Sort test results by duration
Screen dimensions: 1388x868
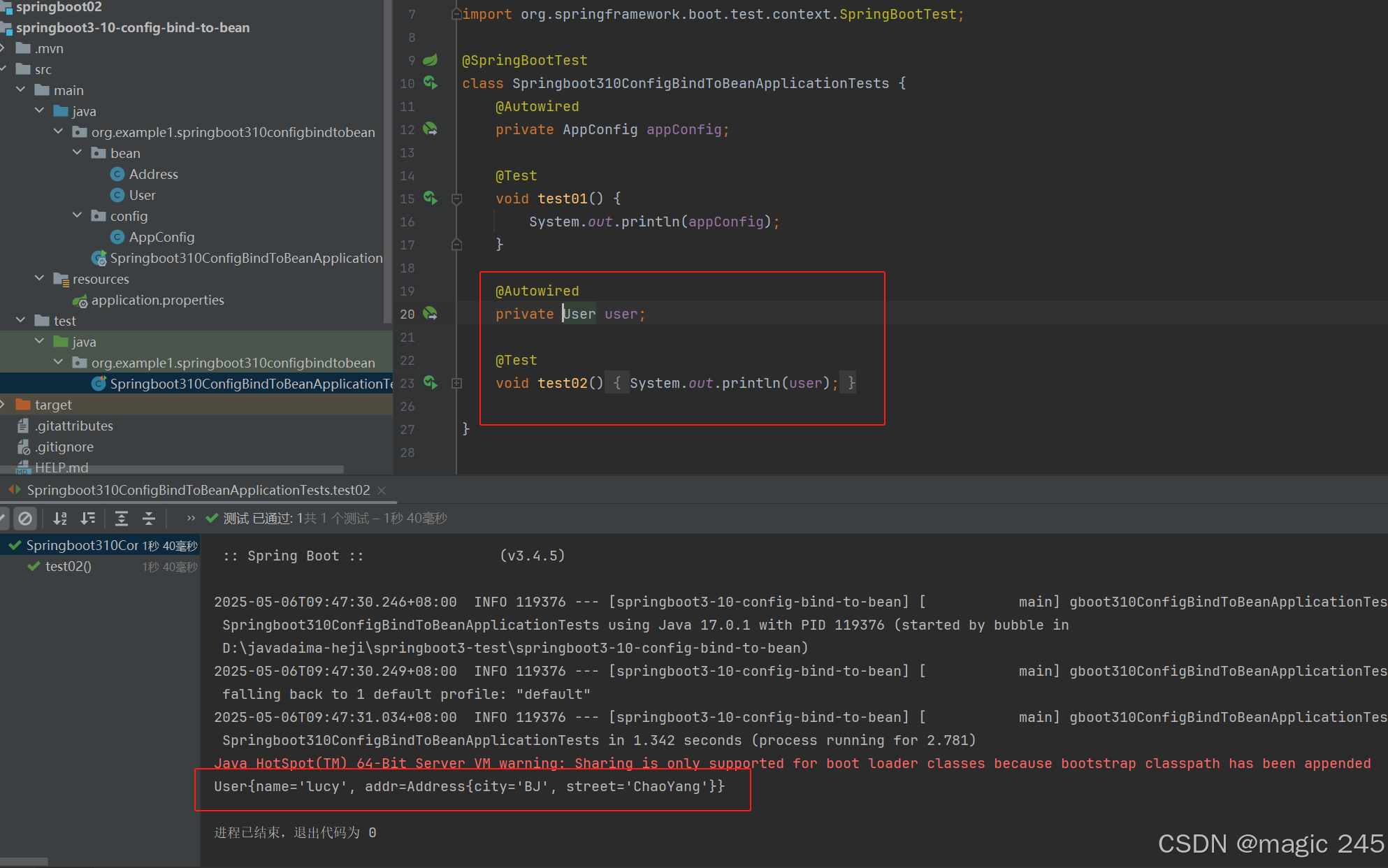88,519
